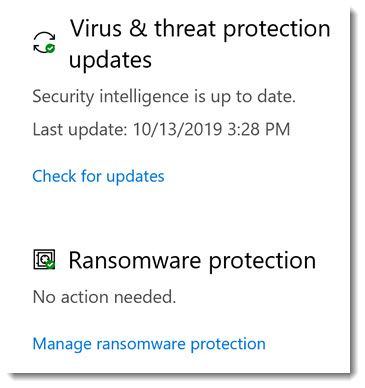
Task: Click the 'No action needed.' status text
Action: click(x=104, y=296)
